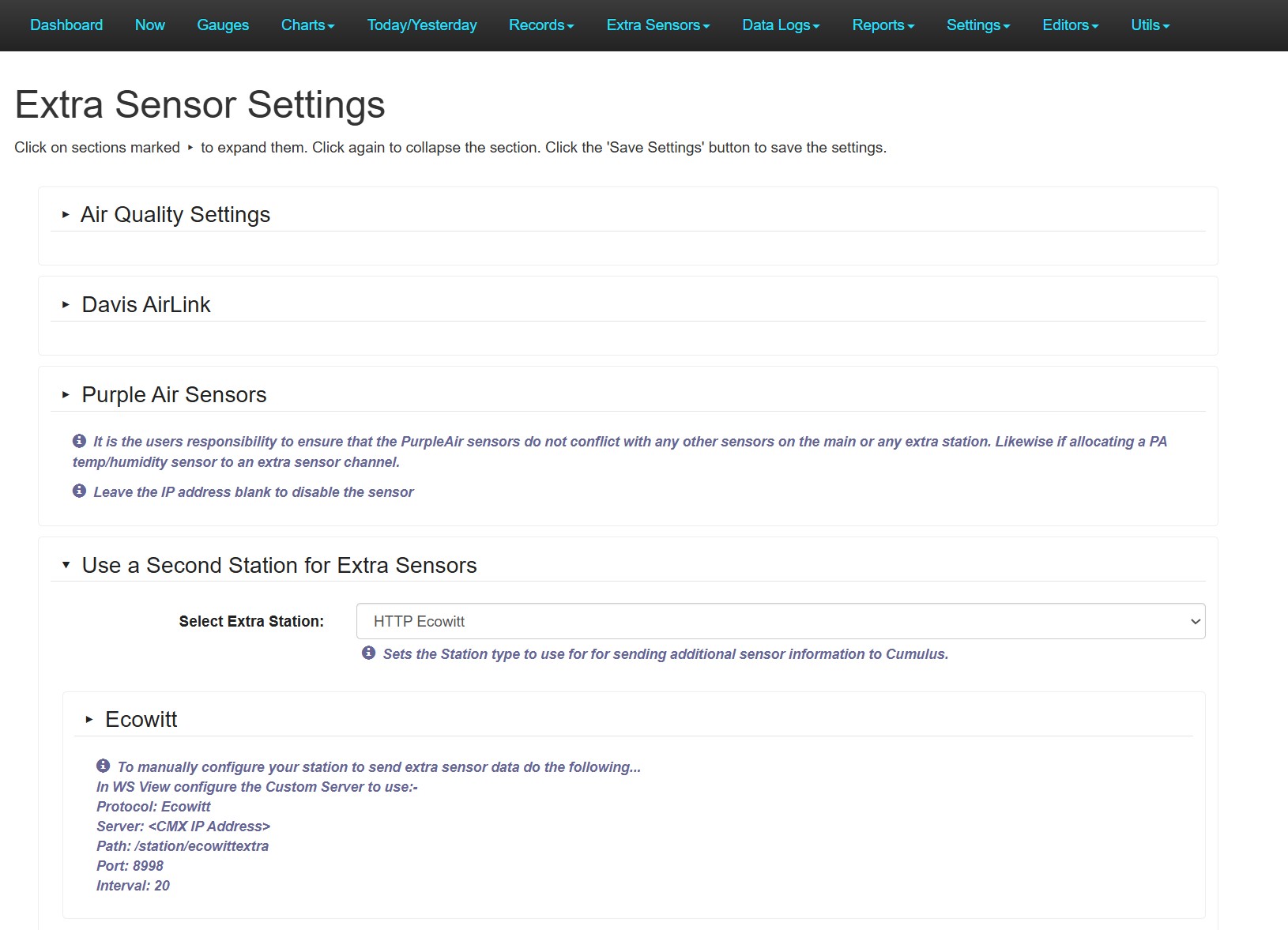Expand the Davis AirLink section
Image resolution: width=1288 pixels, height=930 pixels.
[145, 305]
